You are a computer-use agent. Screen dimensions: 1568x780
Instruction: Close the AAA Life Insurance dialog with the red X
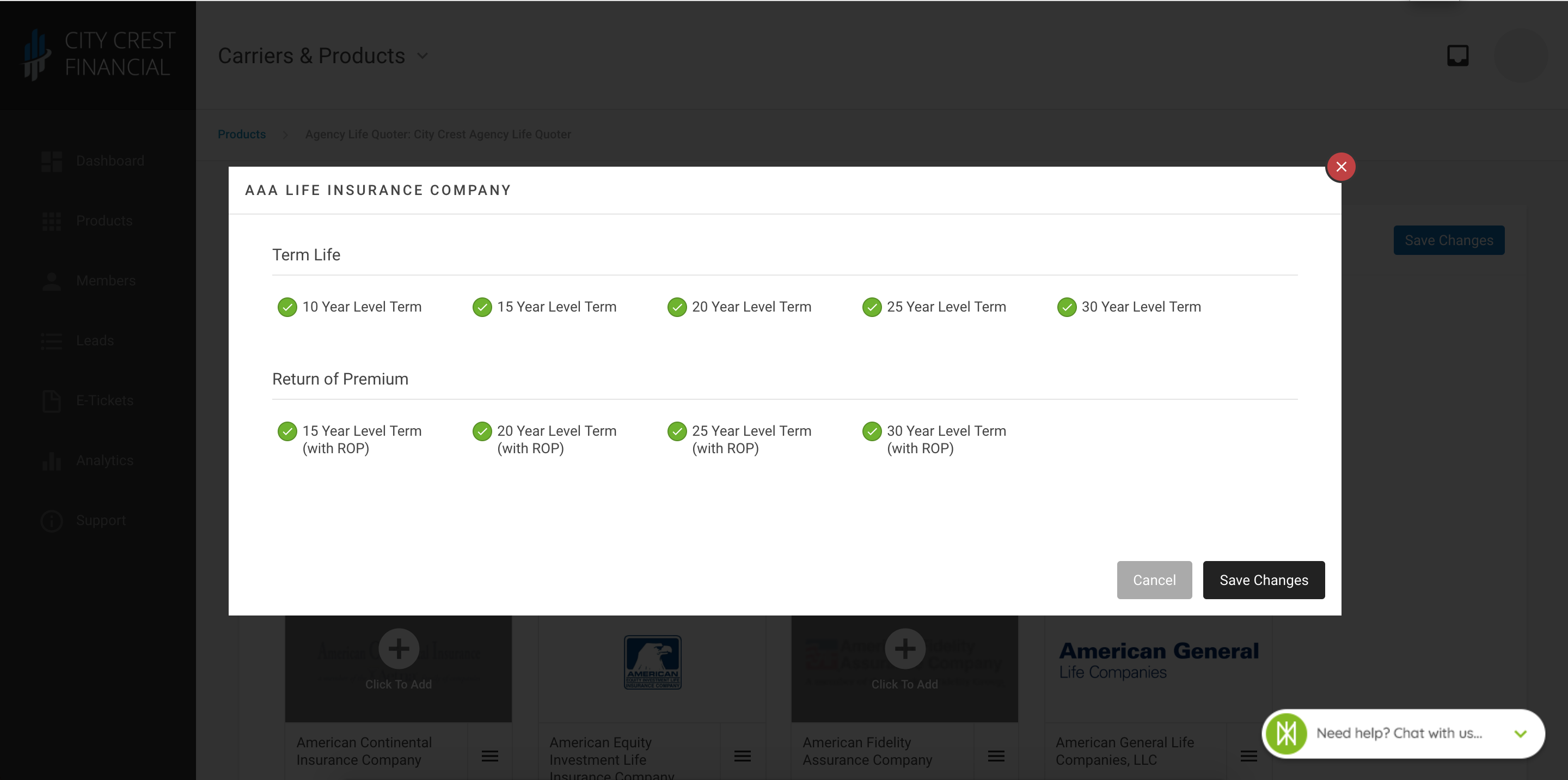[x=1340, y=167]
